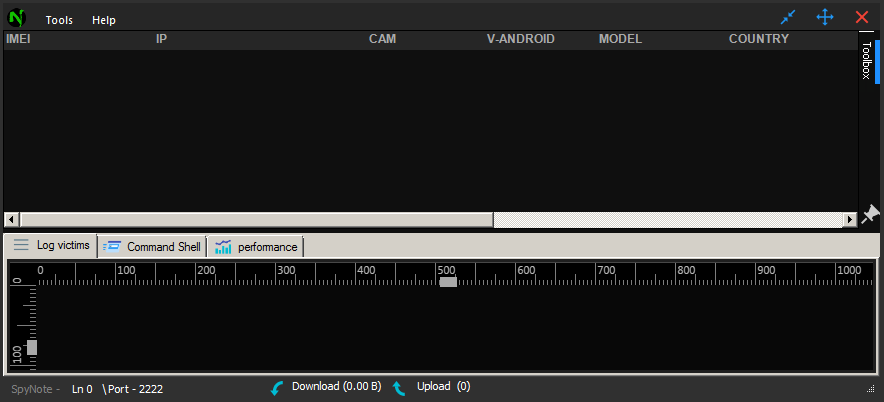The image size is (884, 402).
Task: Switch to the Log victims tab
Action: [x=52, y=245]
